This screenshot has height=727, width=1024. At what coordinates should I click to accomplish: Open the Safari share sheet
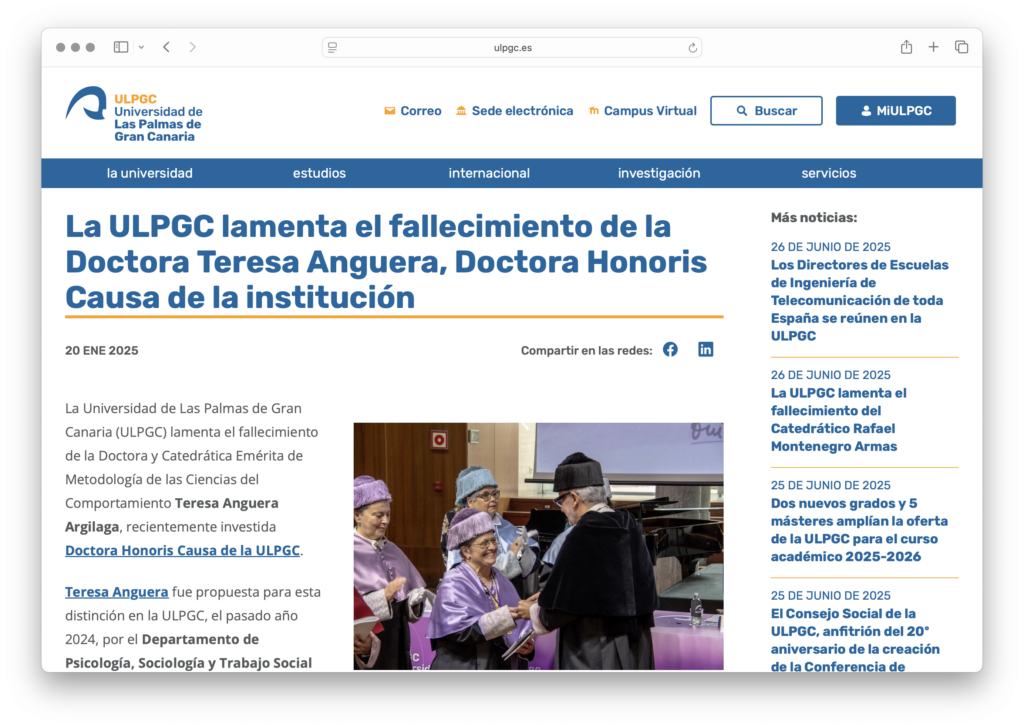906,47
